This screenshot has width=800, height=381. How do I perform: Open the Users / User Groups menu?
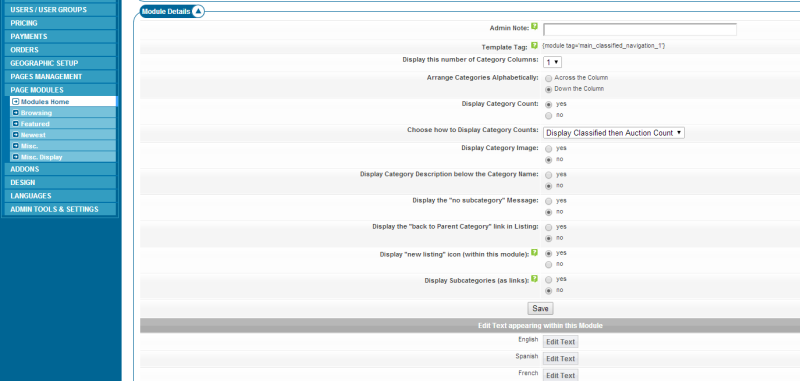click(59, 10)
